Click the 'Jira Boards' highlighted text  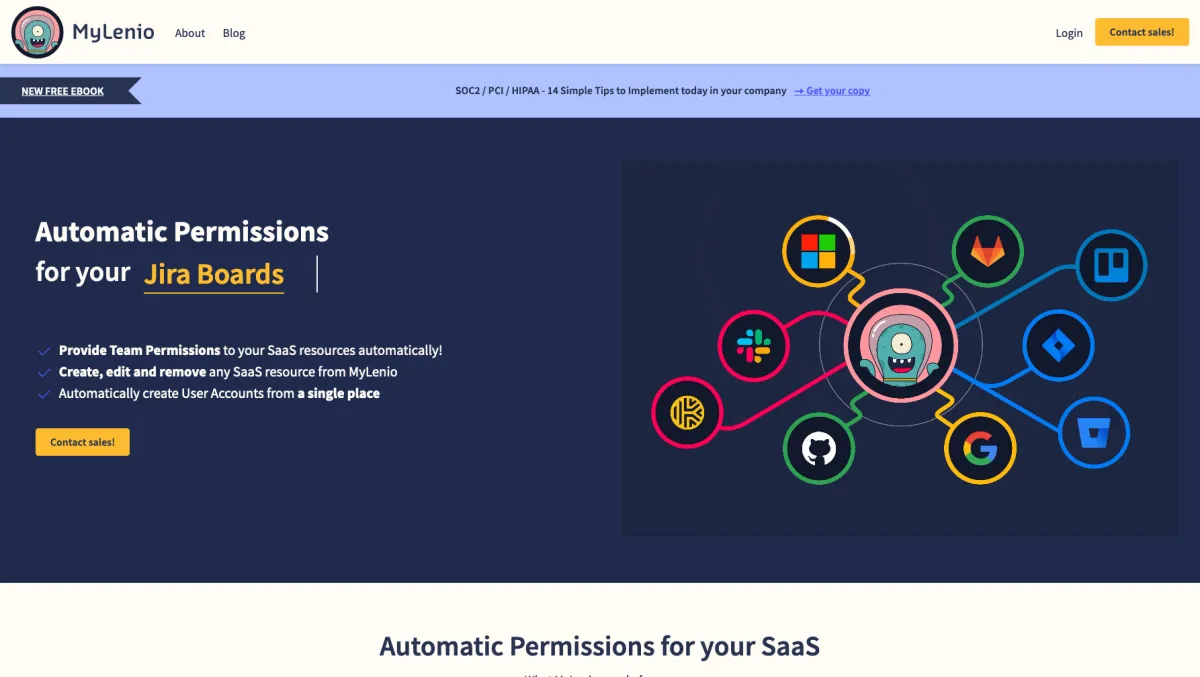[x=214, y=274]
